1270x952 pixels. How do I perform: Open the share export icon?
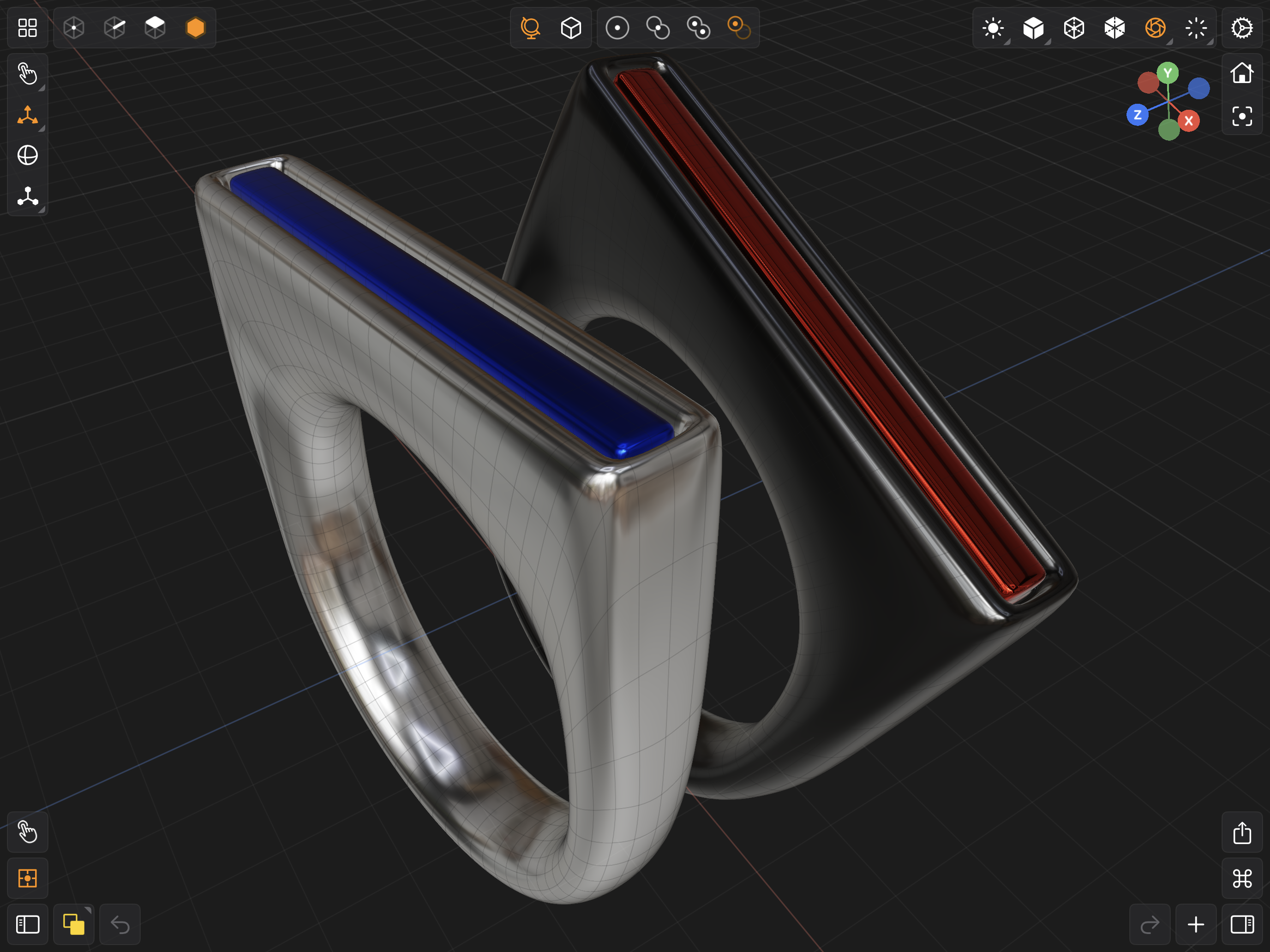1242,833
